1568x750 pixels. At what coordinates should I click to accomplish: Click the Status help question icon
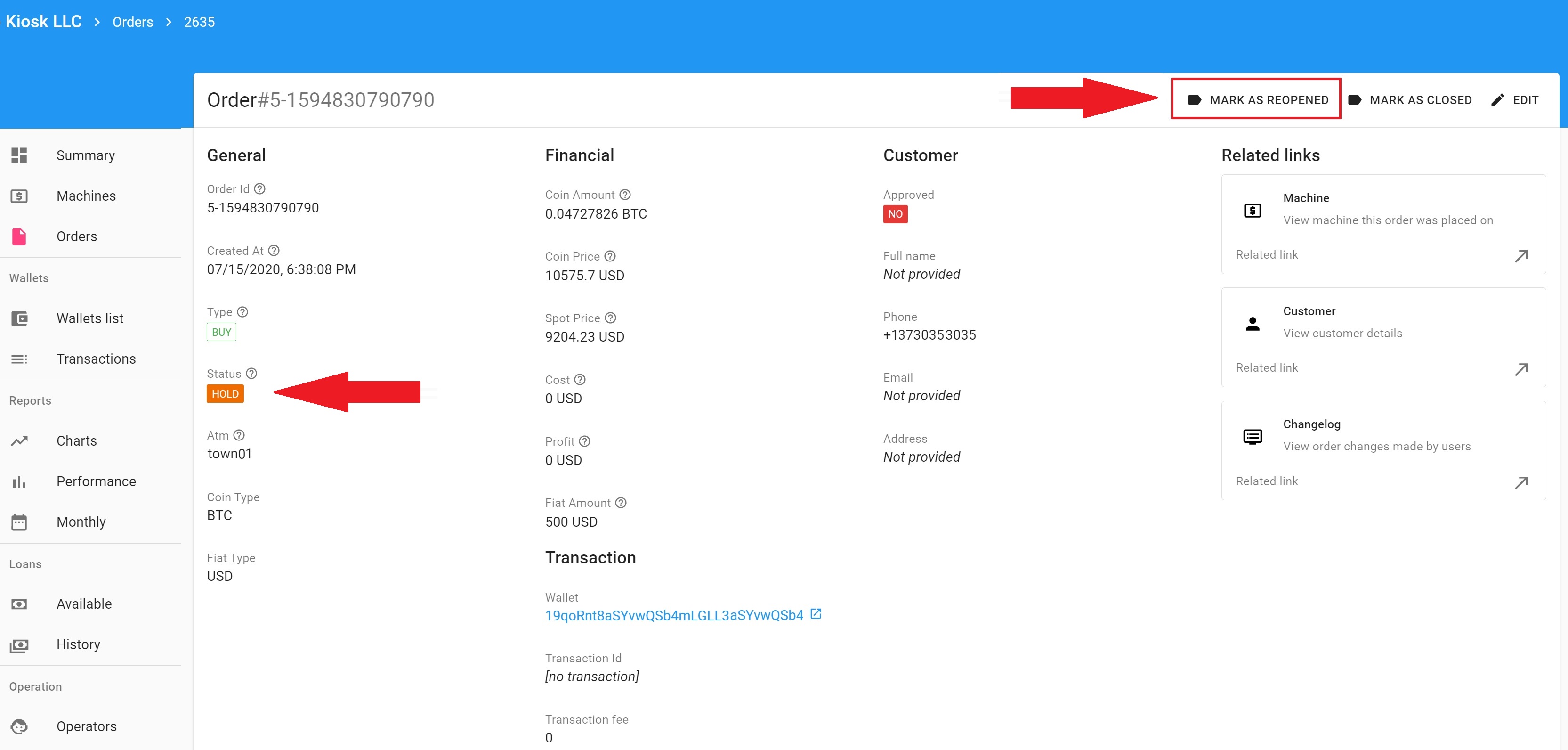251,373
